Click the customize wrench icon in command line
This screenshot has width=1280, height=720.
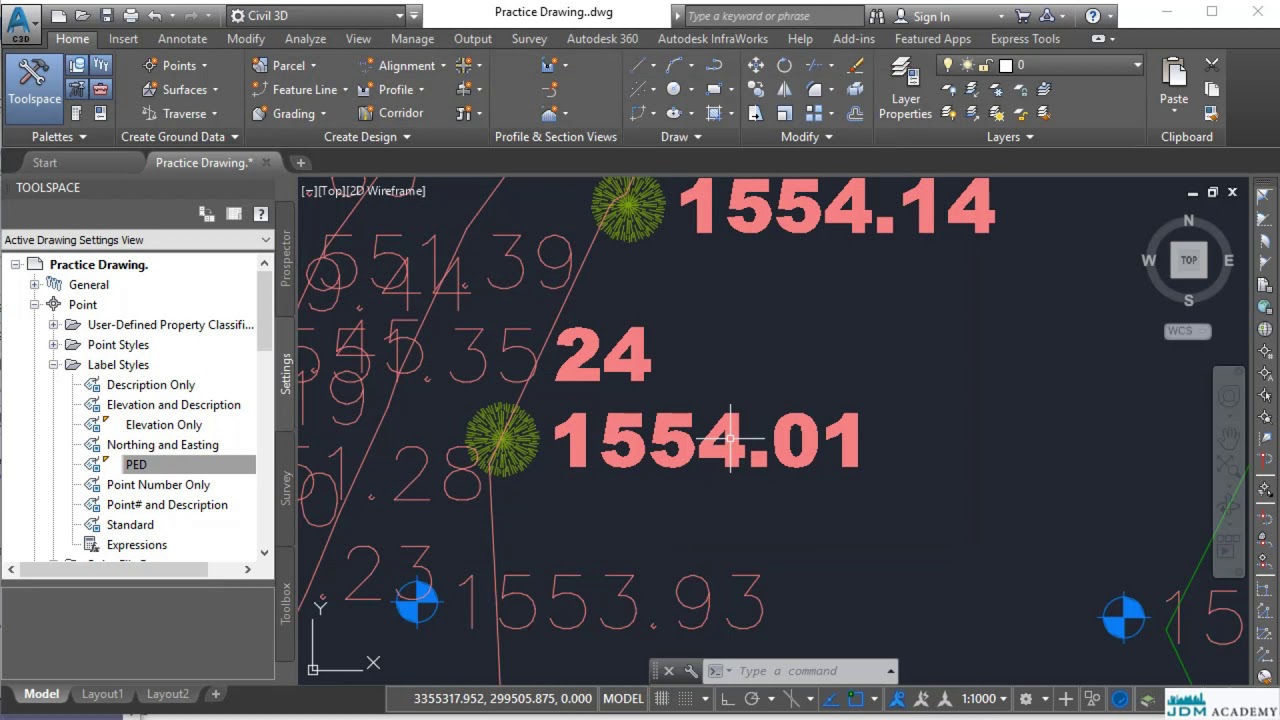tap(691, 671)
